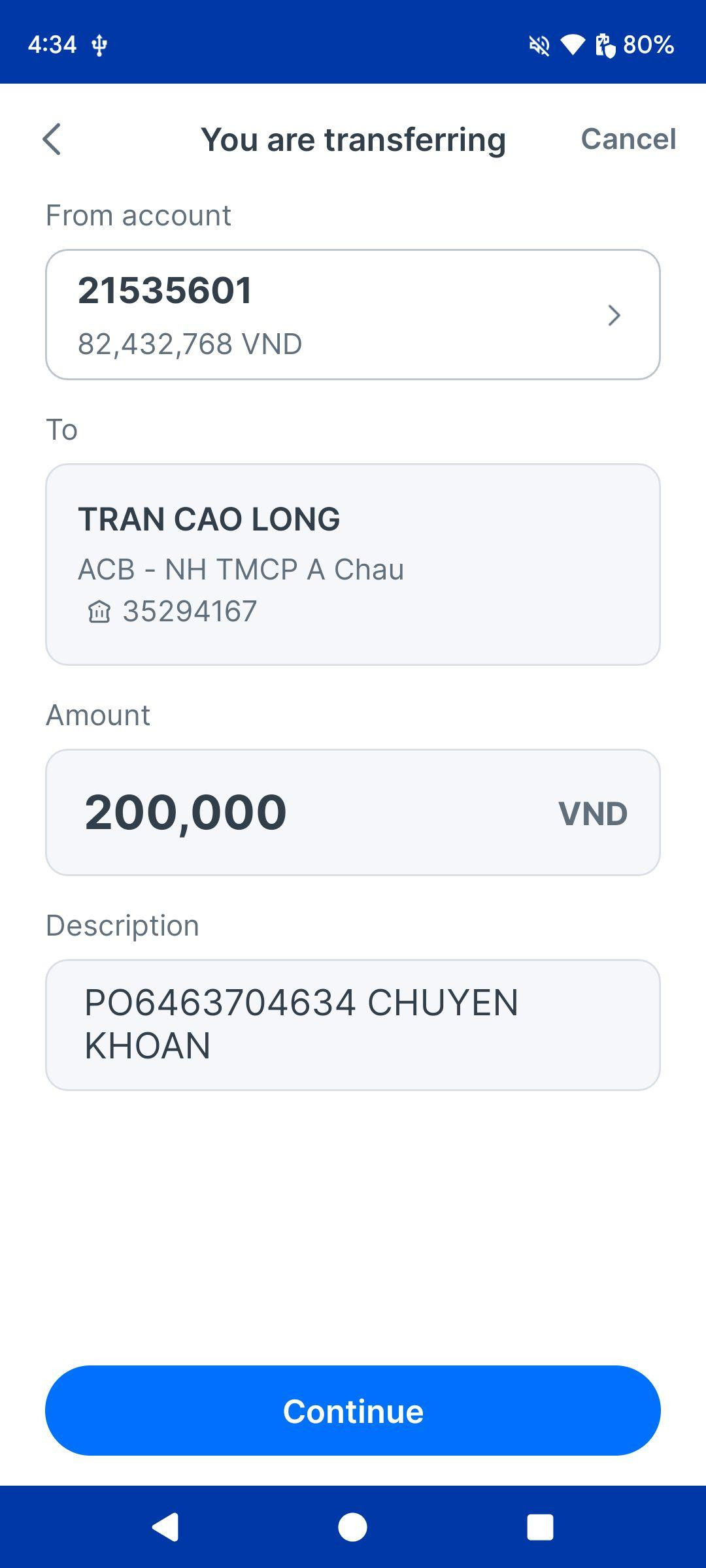Tap the muted sound status icon
Image resolution: width=706 pixels, height=1568 pixels.
point(539,45)
